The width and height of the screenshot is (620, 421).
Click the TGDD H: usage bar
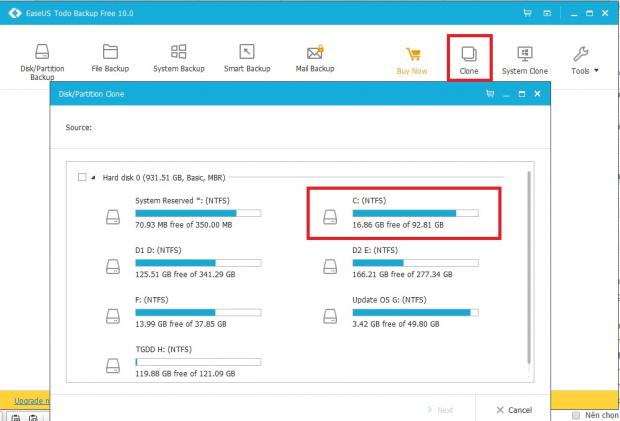[198, 361]
